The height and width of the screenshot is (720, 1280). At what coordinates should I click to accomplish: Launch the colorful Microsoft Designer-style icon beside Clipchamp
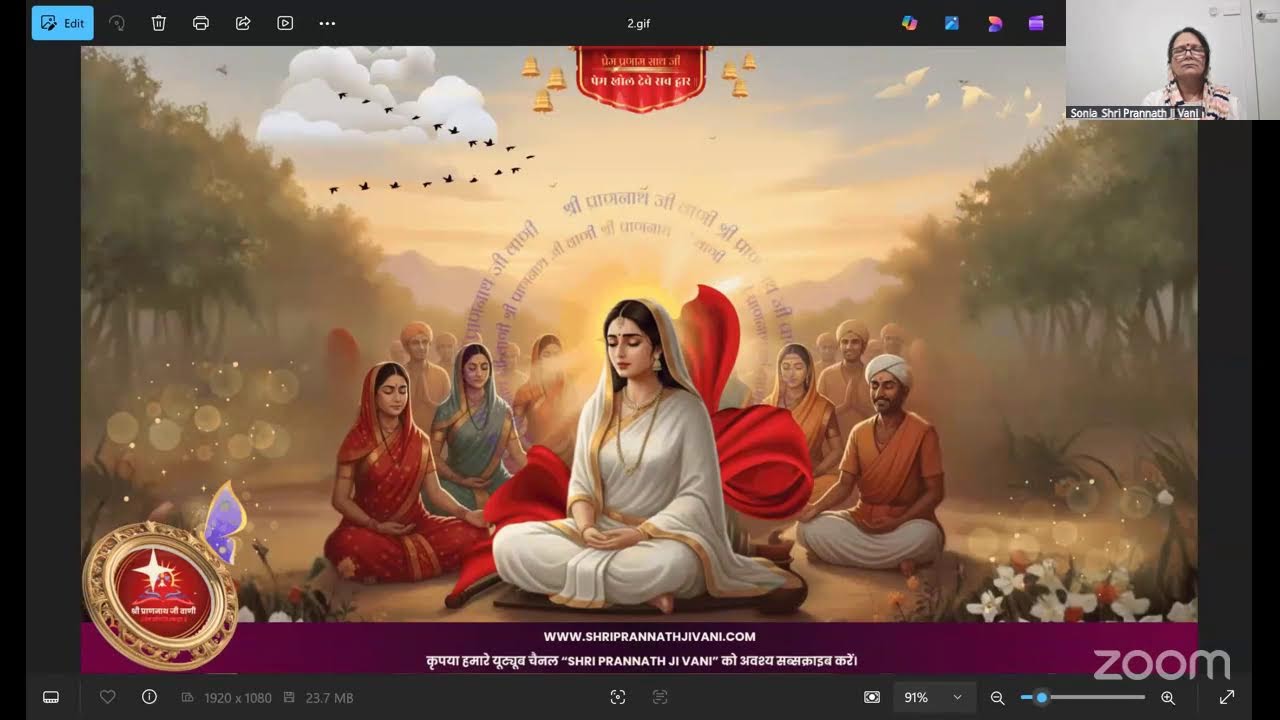click(994, 23)
